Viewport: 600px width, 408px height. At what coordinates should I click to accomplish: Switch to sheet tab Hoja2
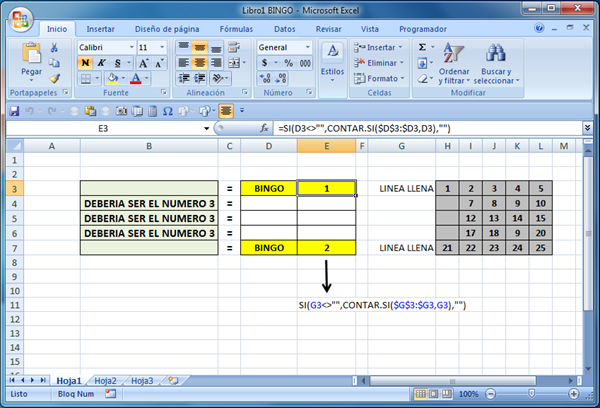pos(105,380)
